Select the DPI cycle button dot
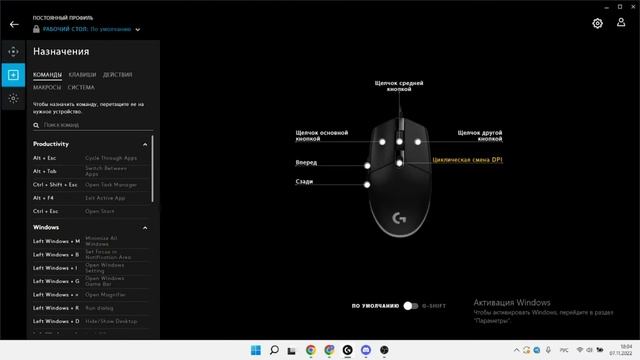The width and height of the screenshot is (640, 360). click(399, 163)
